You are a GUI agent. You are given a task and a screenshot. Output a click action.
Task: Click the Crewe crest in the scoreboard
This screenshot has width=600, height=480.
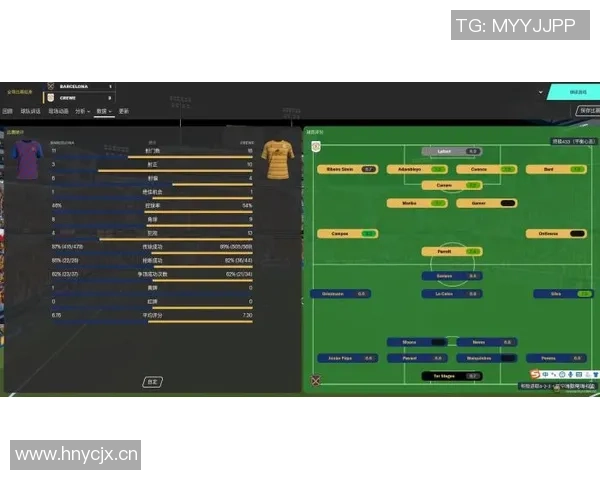coord(52,98)
